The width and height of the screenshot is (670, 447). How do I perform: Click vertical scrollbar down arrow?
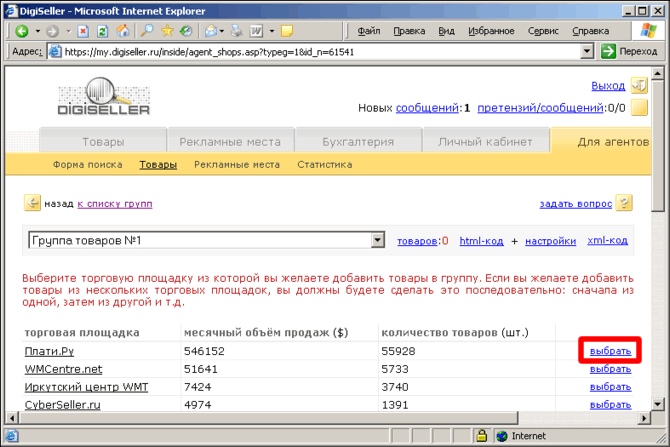pyautogui.click(x=658, y=403)
